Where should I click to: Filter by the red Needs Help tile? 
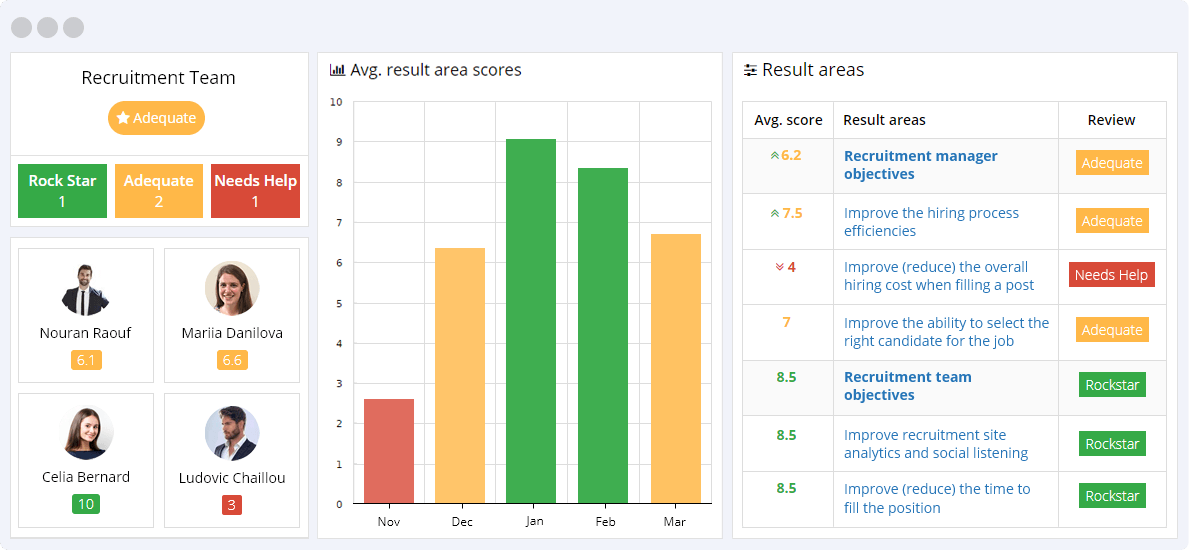(x=256, y=191)
